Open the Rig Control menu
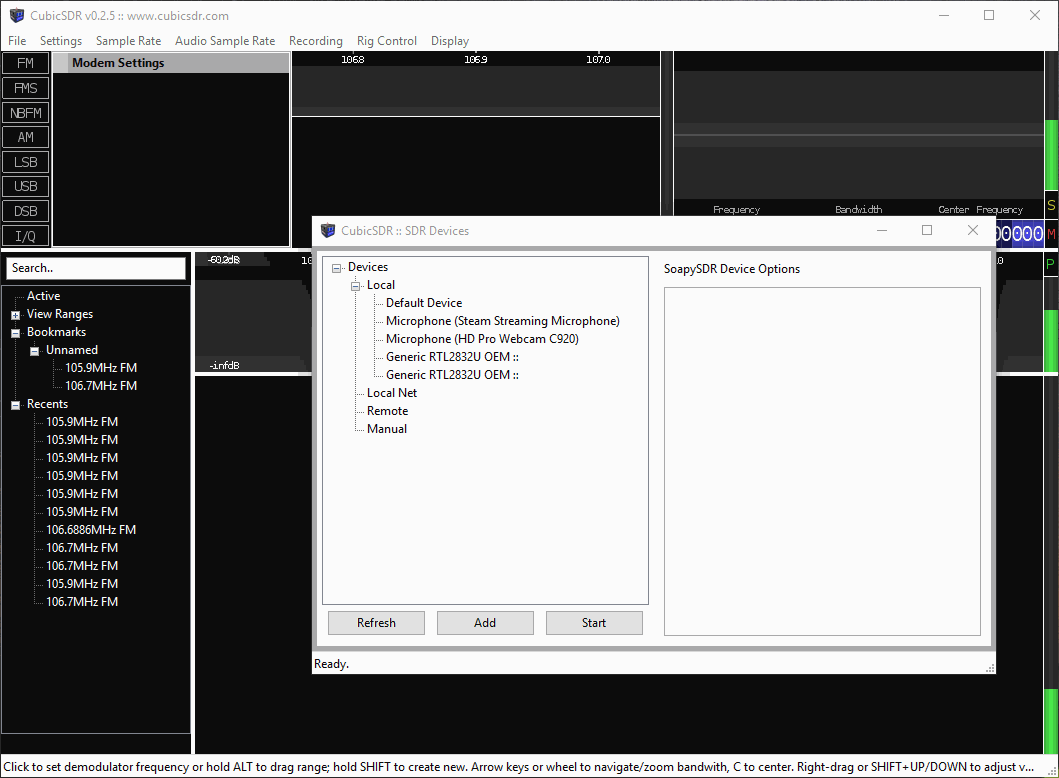Viewport: 1059px width, 778px height. (x=386, y=41)
